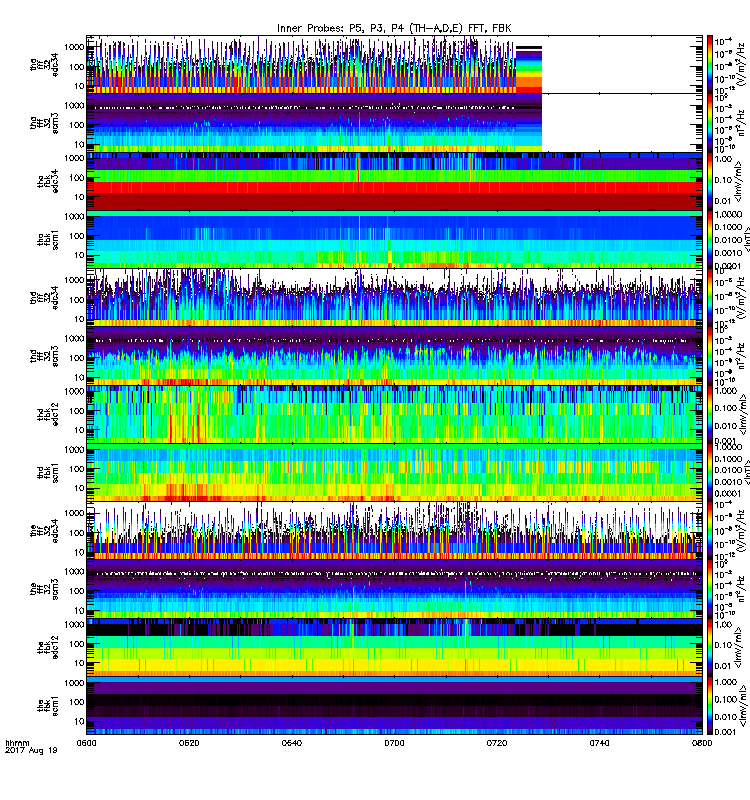Click the (V/m)²/Hz unit label of tha fff edc34
Image resolution: width=750 pixels, height=800 pixels.
tap(741, 65)
